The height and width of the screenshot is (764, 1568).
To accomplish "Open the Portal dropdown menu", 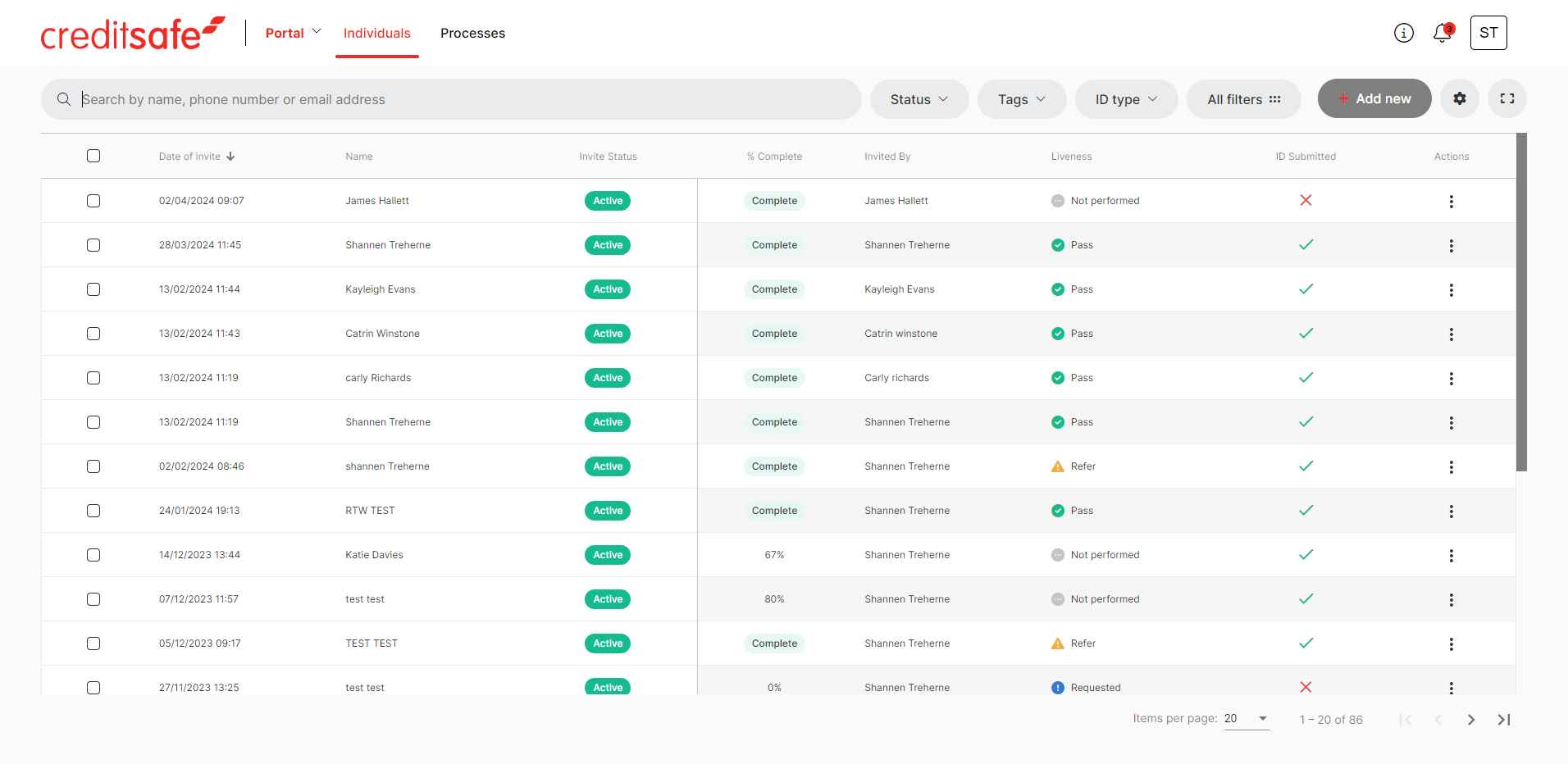I will pos(293,33).
